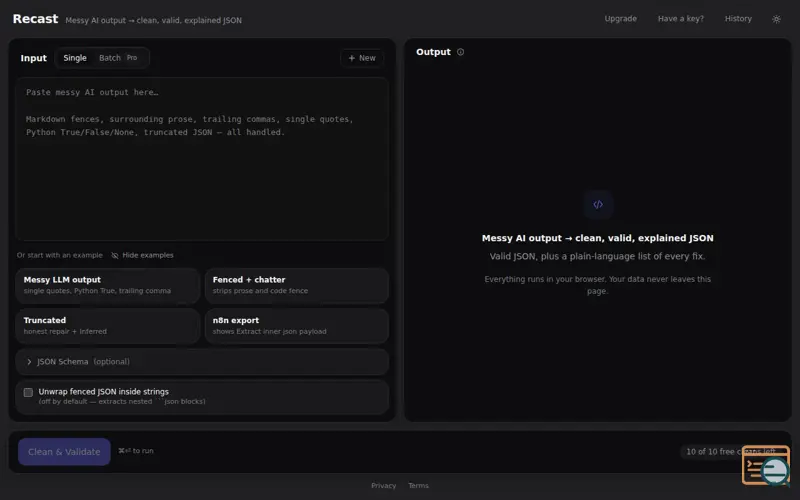Switch to Batch Pro mode
800x500 pixels.
point(118,58)
